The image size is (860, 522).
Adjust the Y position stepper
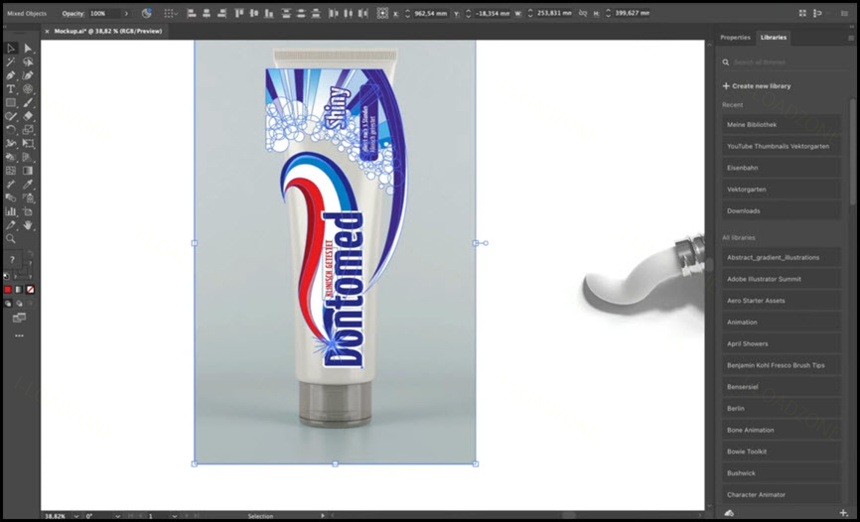tap(468, 13)
